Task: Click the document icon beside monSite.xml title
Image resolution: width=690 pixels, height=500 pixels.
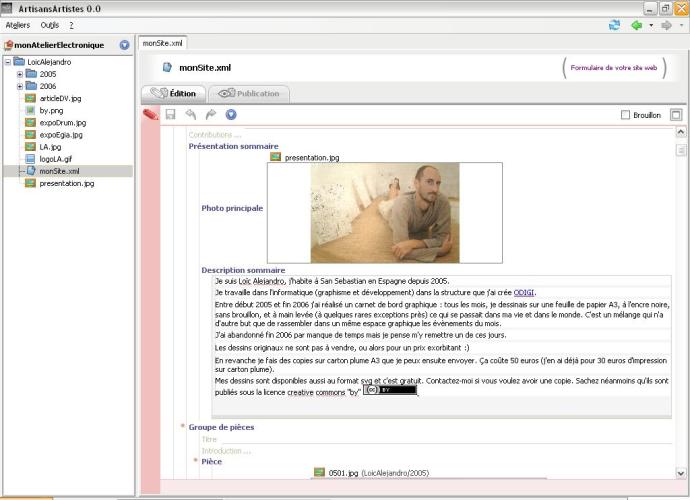Action: pos(167,67)
